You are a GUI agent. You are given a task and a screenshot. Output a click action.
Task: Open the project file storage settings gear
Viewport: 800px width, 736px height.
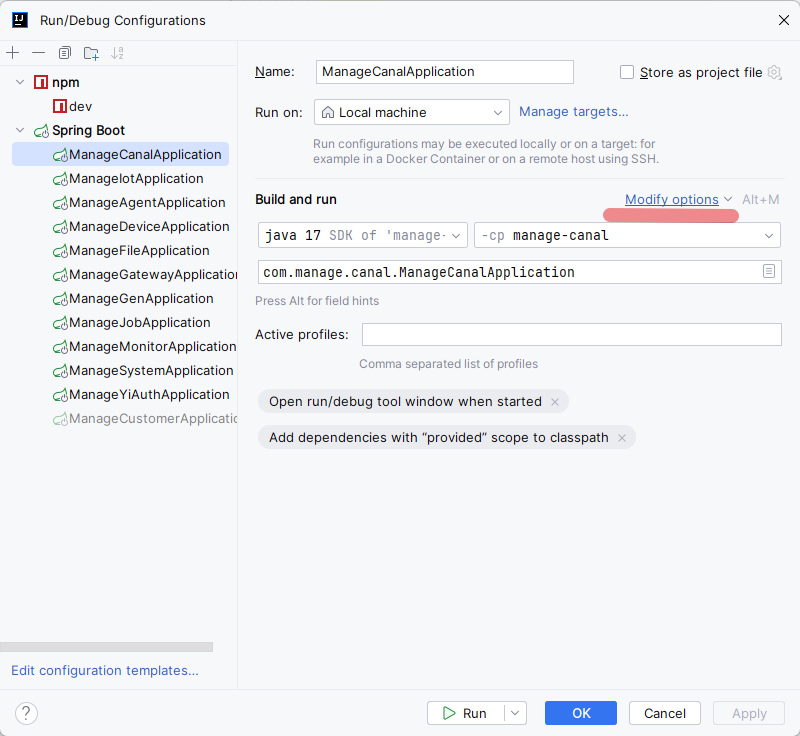(x=774, y=72)
